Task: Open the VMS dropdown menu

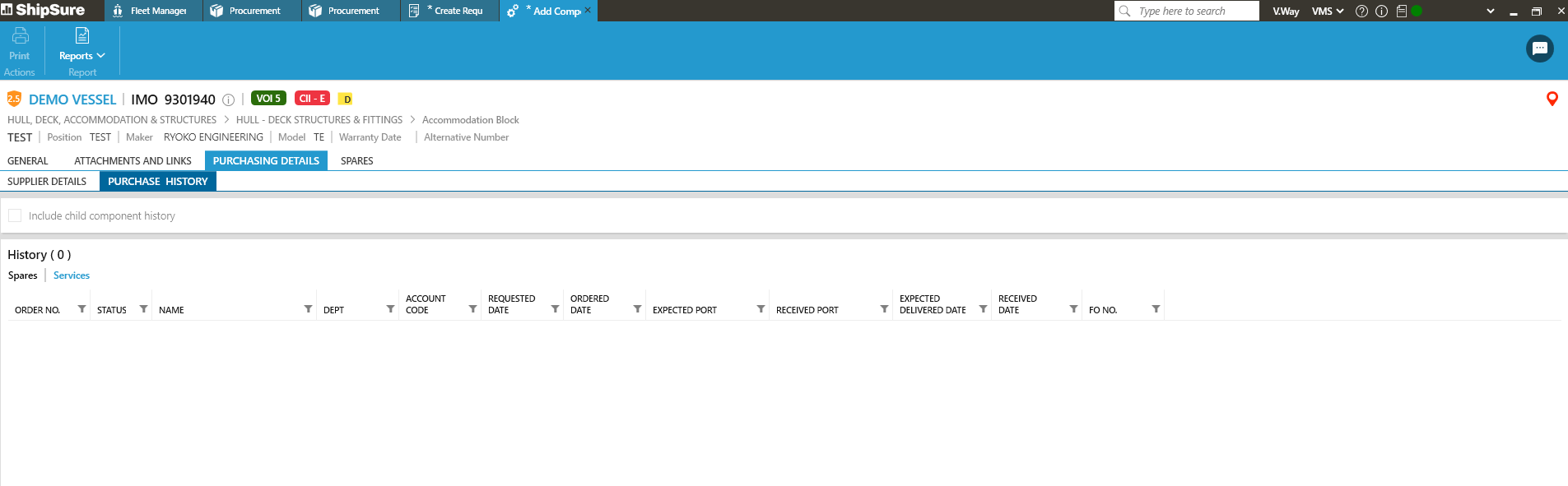Action: [1327, 12]
